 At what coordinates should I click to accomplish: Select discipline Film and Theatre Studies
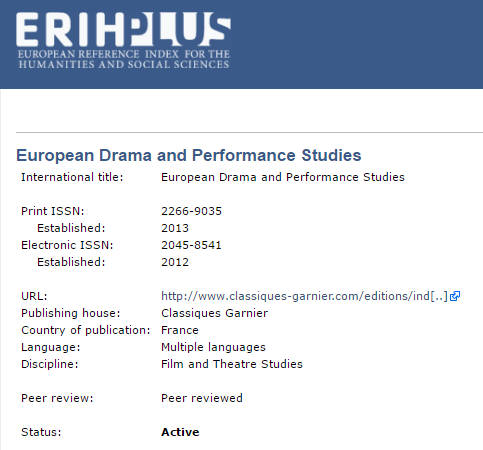(x=232, y=364)
